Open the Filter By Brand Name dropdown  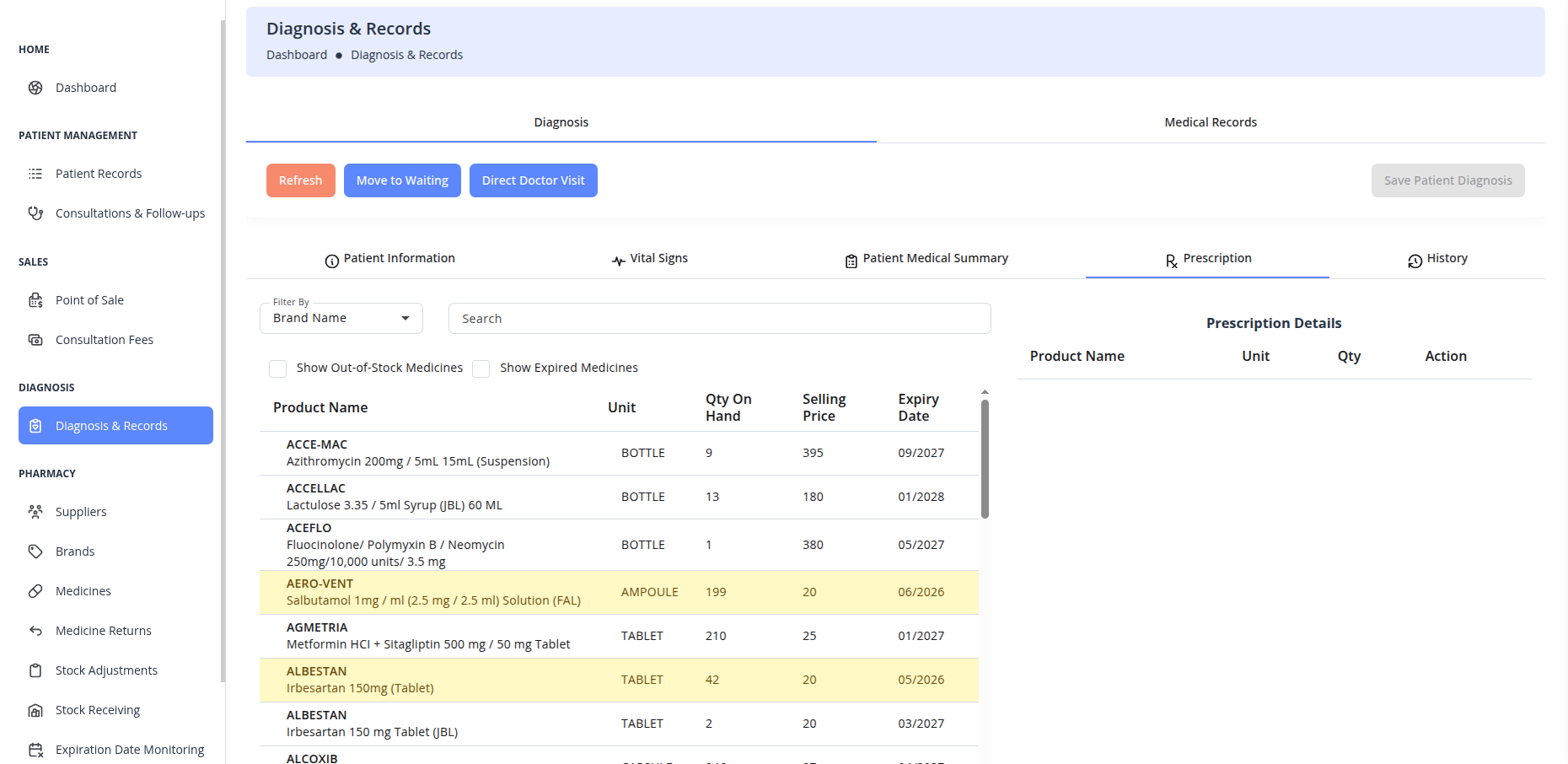click(x=341, y=318)
